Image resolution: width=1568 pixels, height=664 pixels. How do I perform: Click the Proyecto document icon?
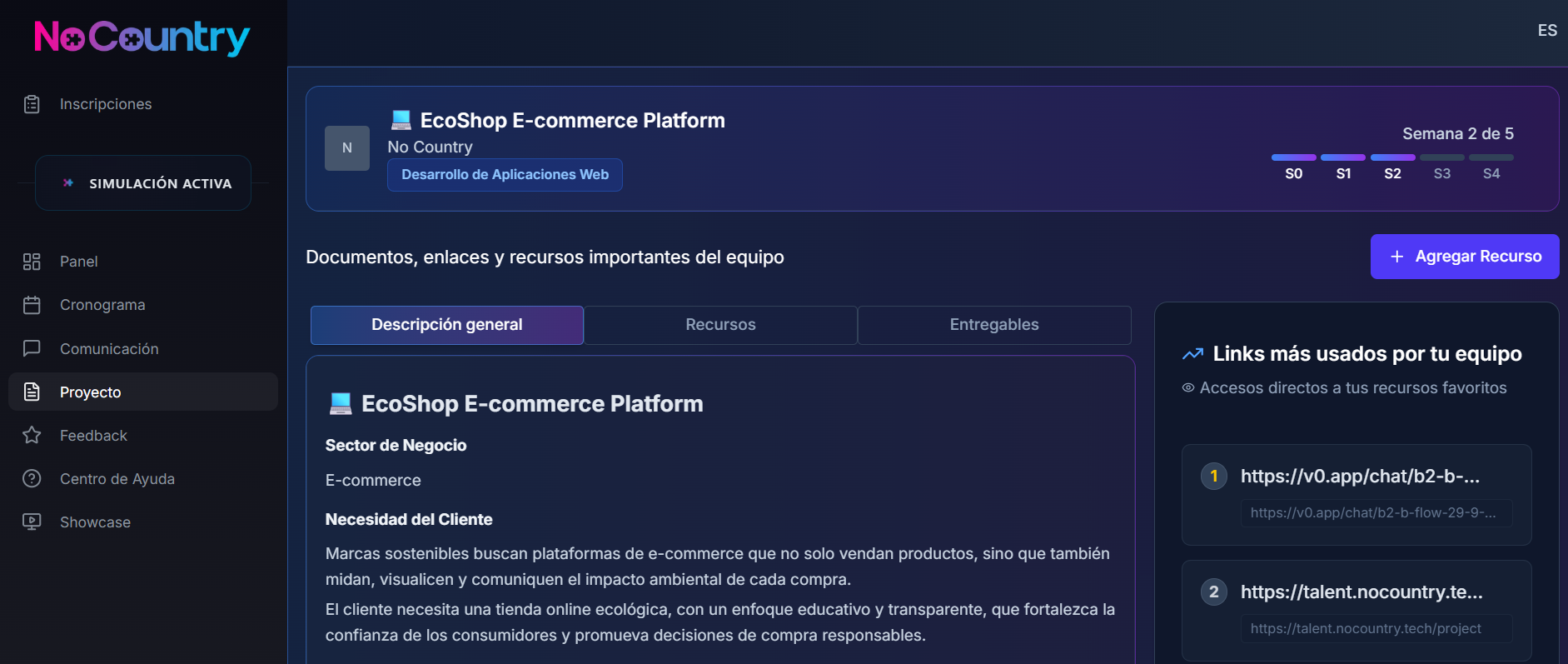[x=32, y=392]
